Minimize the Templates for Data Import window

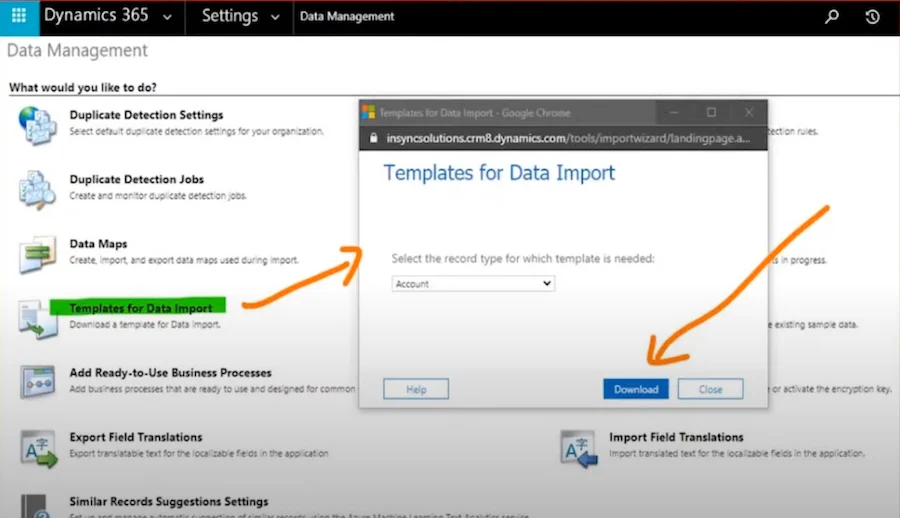674,113
